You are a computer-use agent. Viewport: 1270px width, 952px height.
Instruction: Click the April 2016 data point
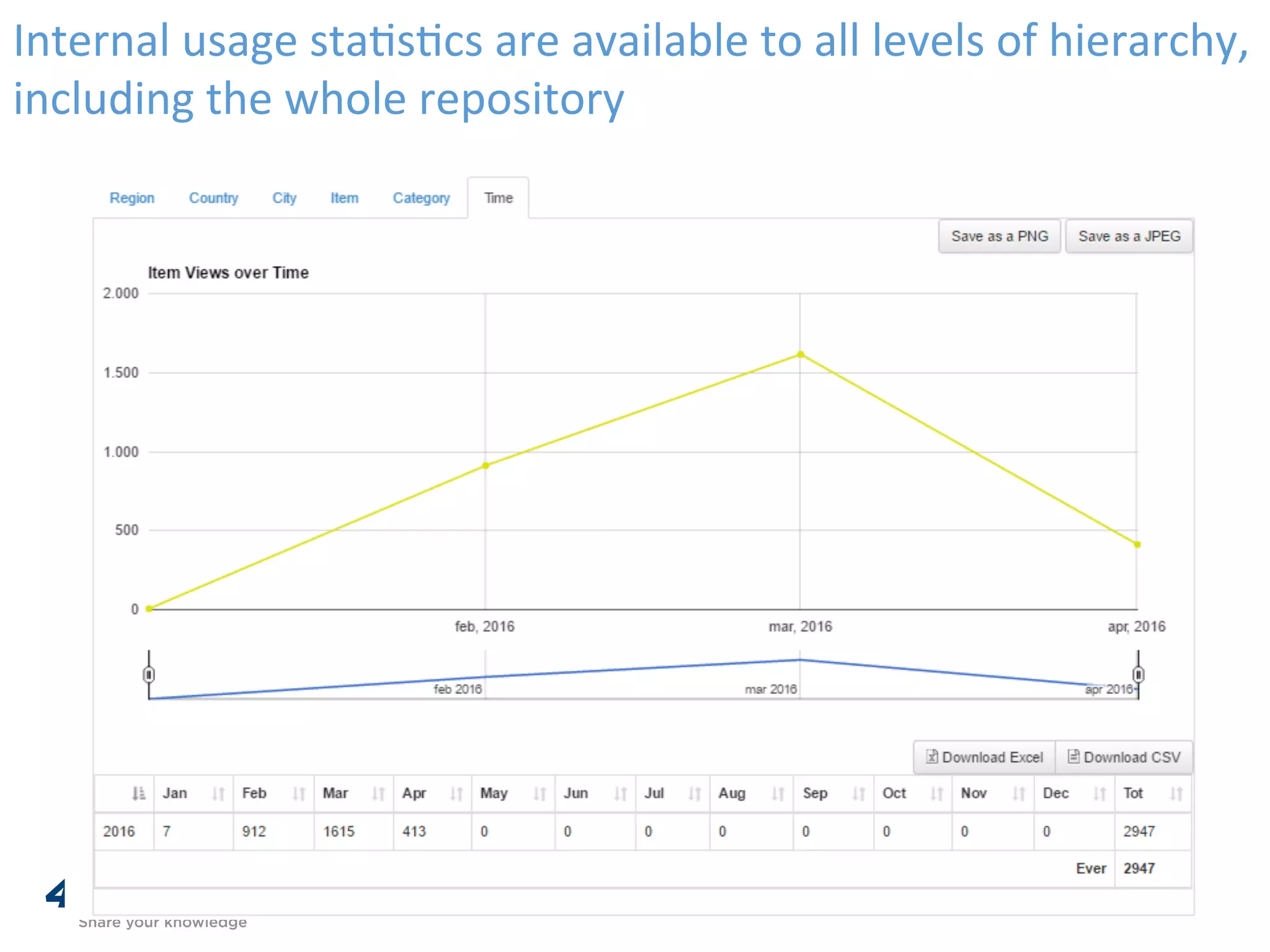1137,545
